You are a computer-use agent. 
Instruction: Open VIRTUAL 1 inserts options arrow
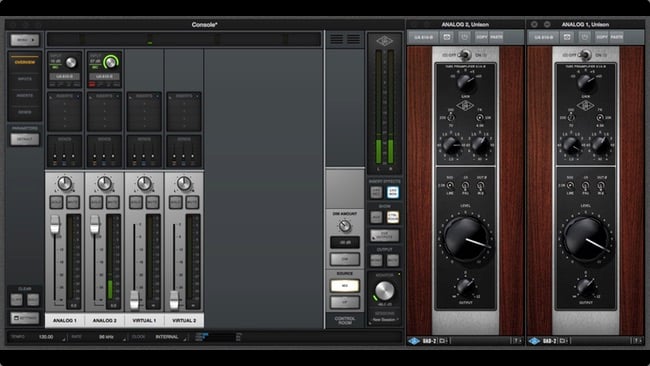tap(157, 96)
